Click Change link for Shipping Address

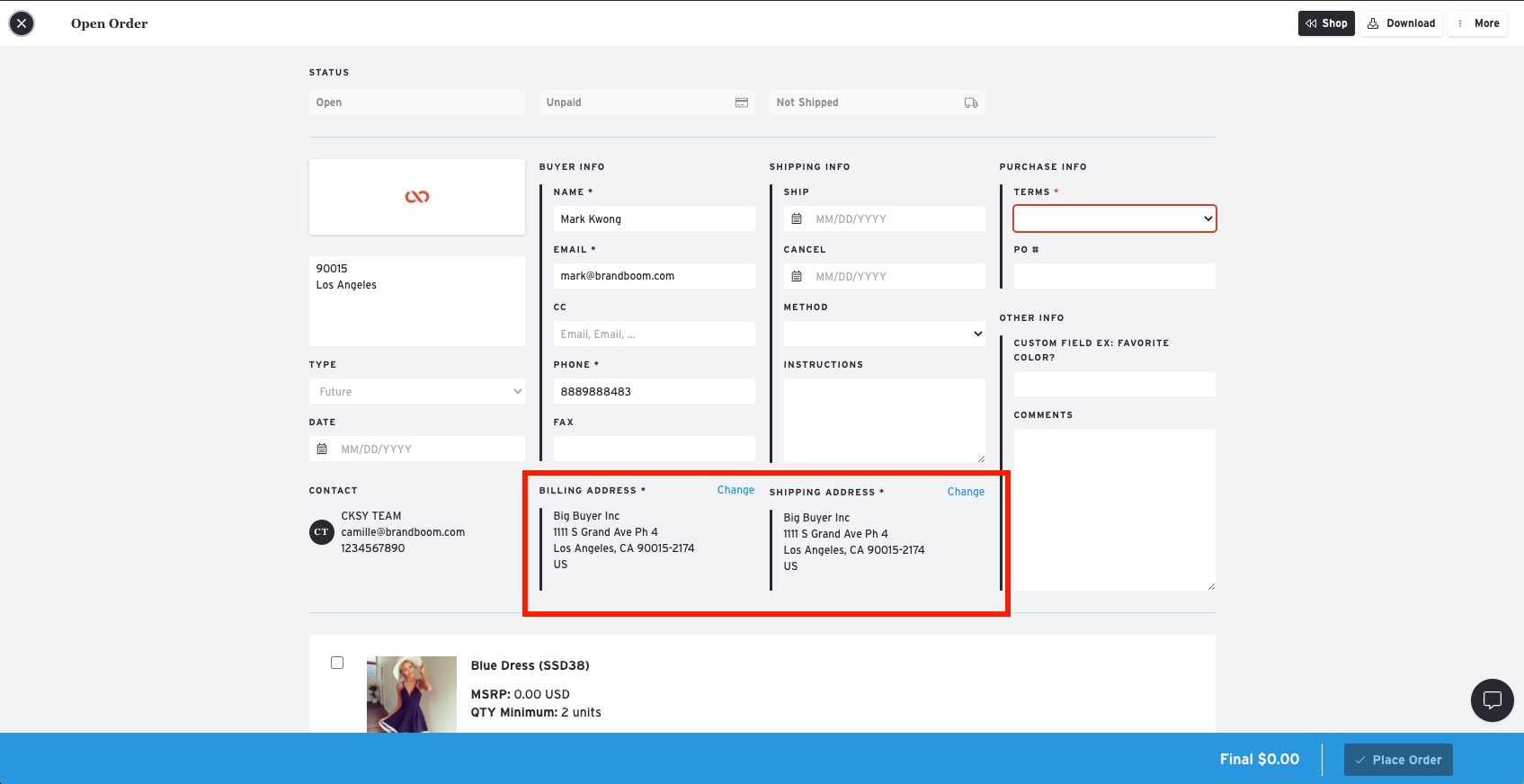click(965, 492)
